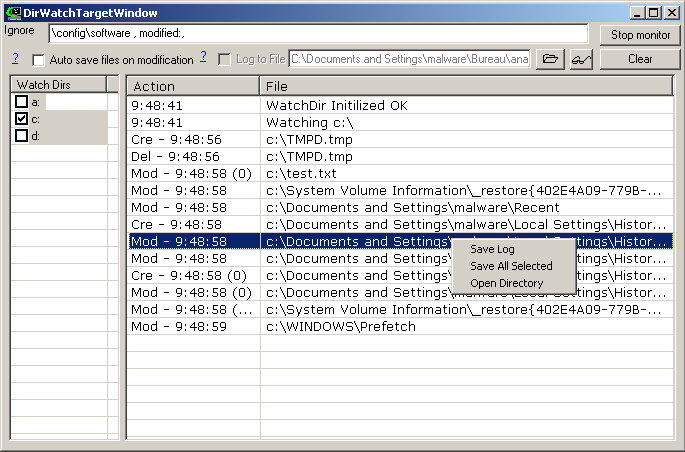The width and height of the screenshot is (685, 452).
Task: Uncheck the c: drive watch checkbox
Action: (x=21, y=119)
